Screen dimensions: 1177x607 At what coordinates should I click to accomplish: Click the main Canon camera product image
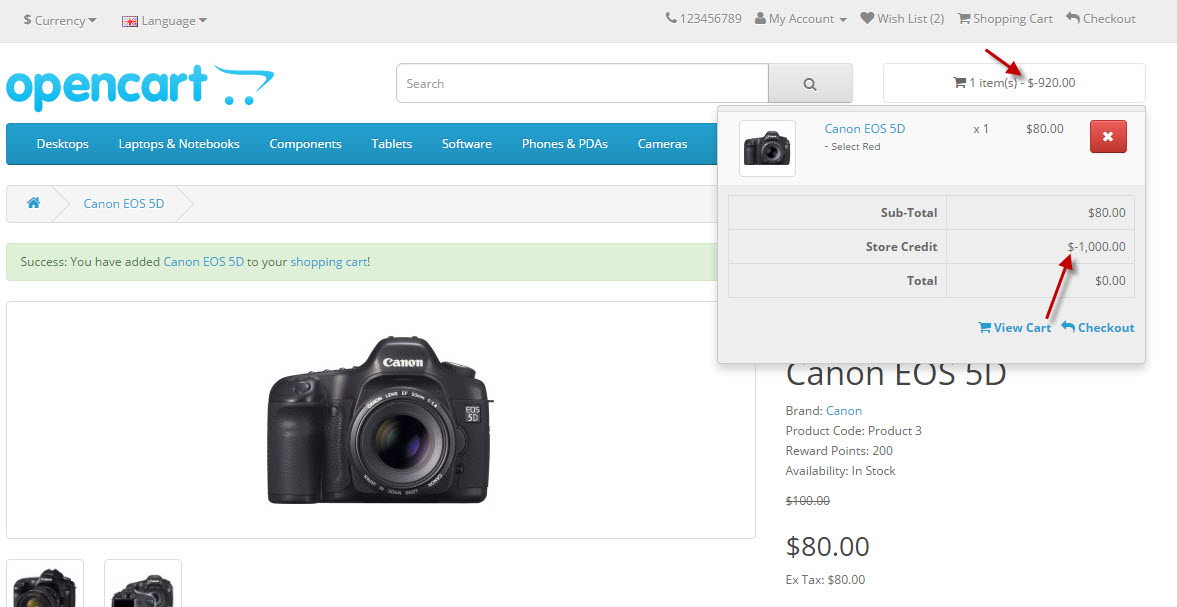tap(381, 419)
